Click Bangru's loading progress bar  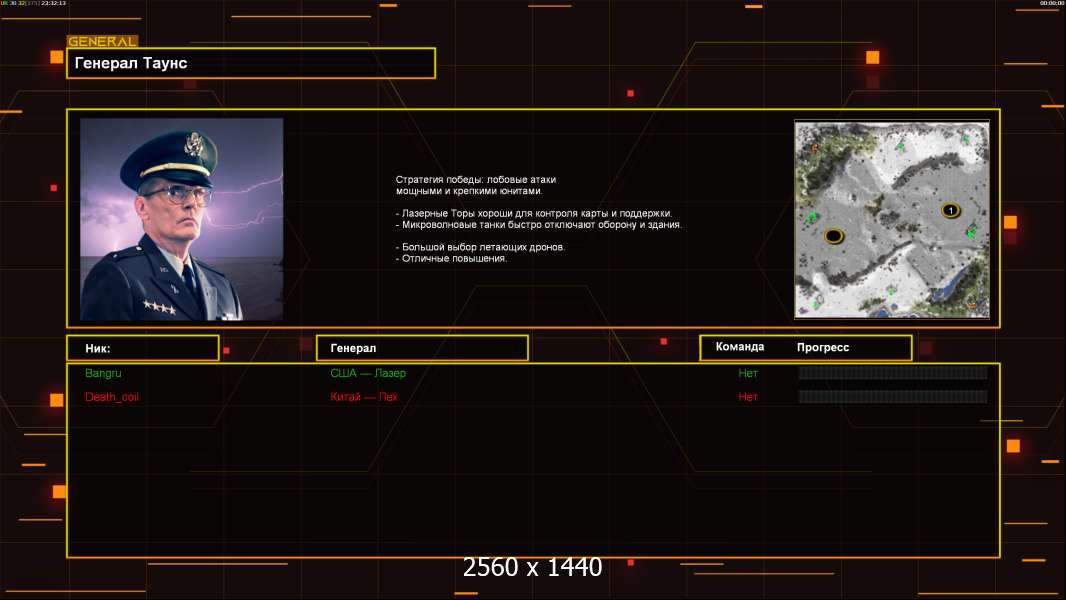892,373
